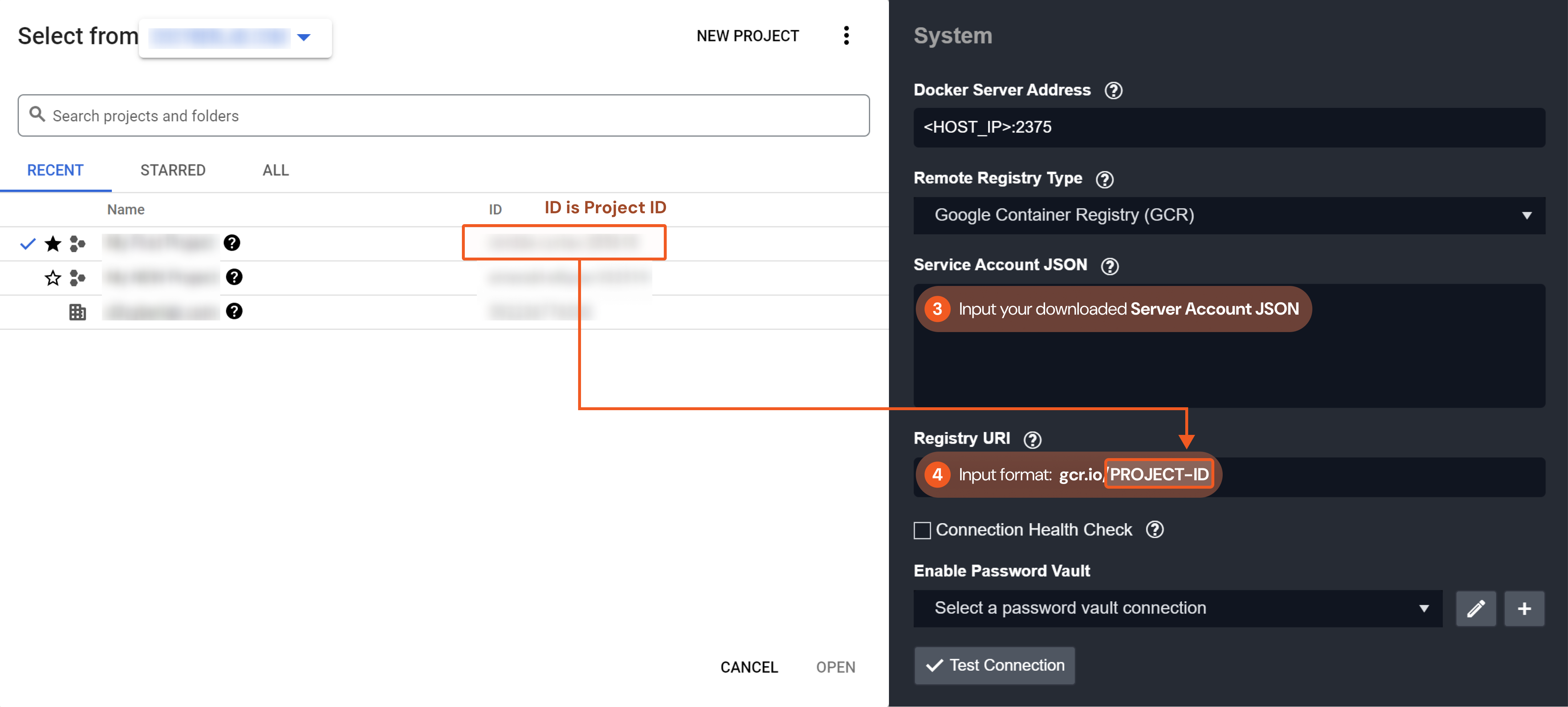Viewport: 1568px width, 707px height.
Task: Unstar the first filled-star project
Action: pos(53,244)
